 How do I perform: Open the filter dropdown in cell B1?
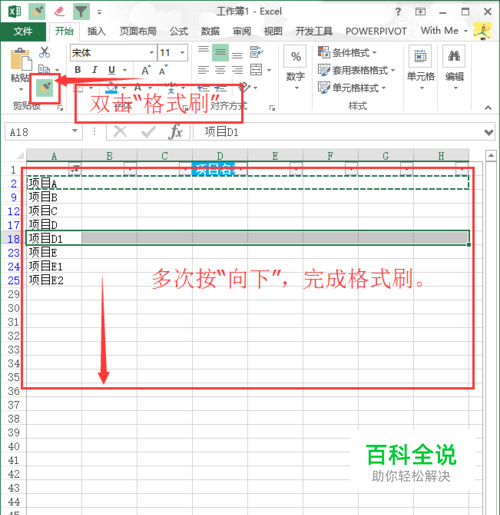pyautogui.click(x=130, y=169)
